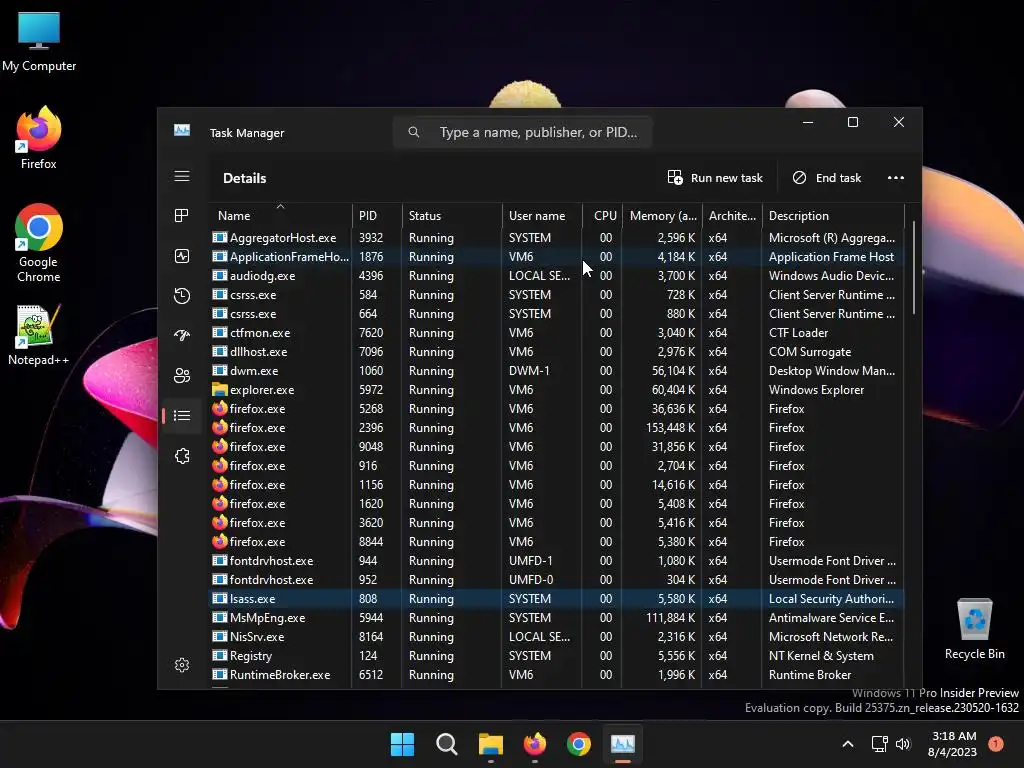Open File Explorer from taskbar
The height and width of the screenshot is (768, 1024).
(x=490, y=744)
